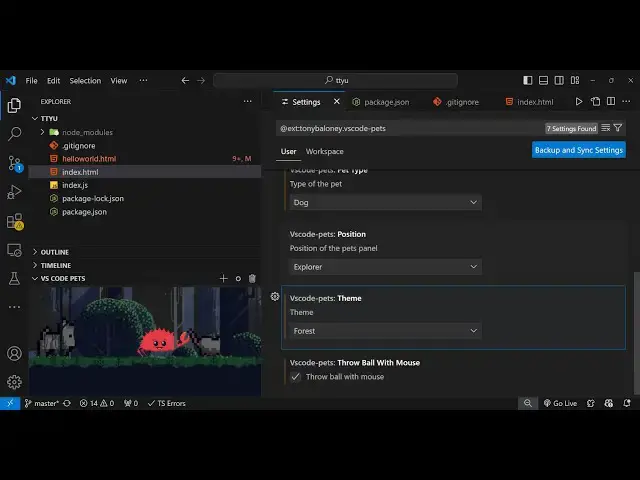Screen dimensions: 640x480
Task: Open the Extensions view
Action: (x=15, y=221)
